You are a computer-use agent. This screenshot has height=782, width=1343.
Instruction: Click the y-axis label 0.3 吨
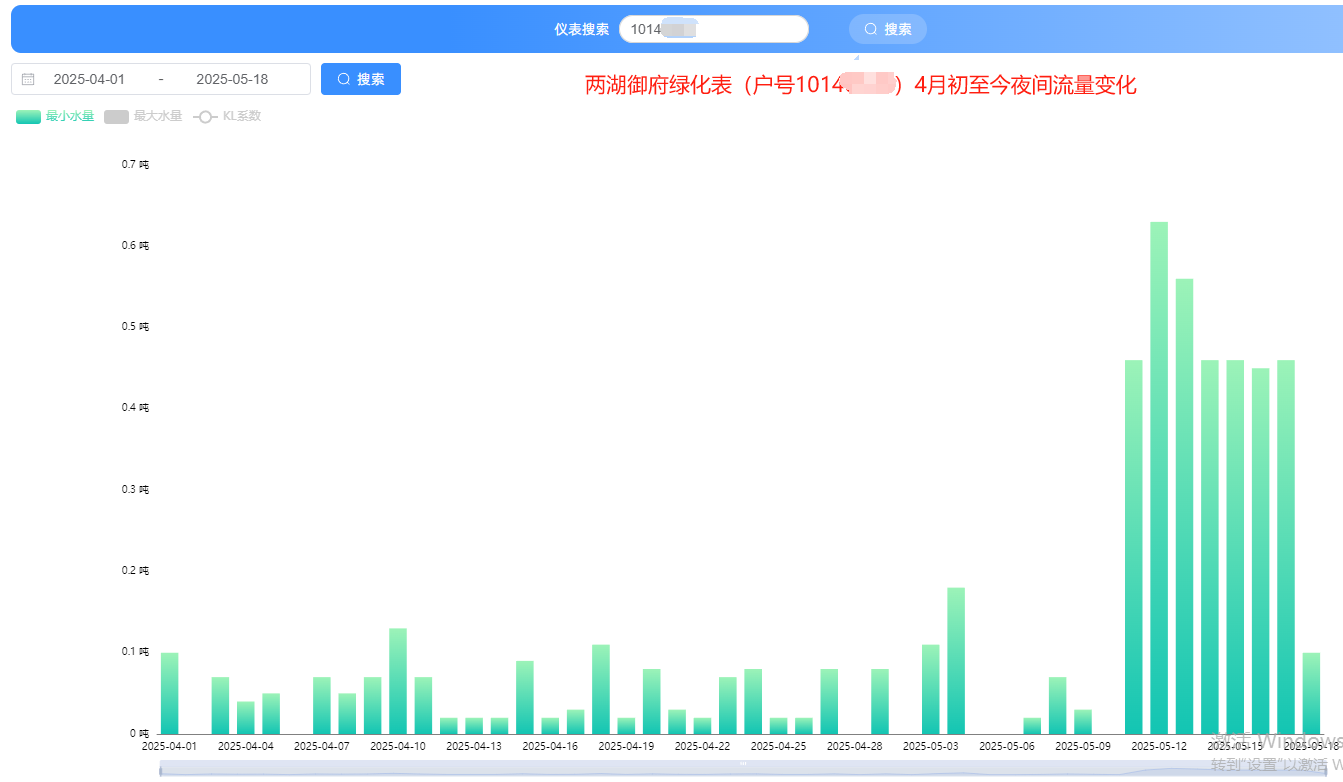point(136,489)
